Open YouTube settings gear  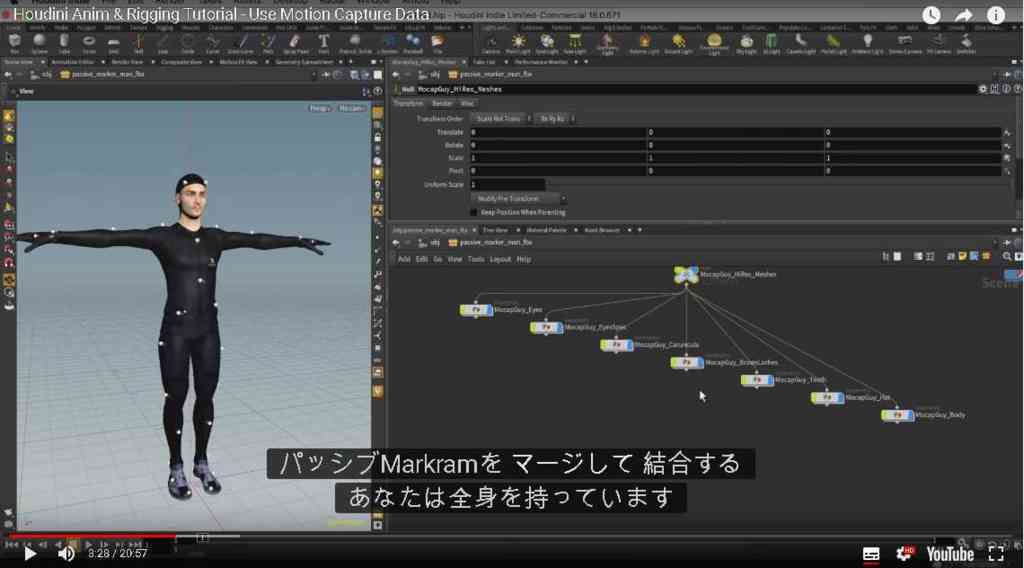[904, 554]
